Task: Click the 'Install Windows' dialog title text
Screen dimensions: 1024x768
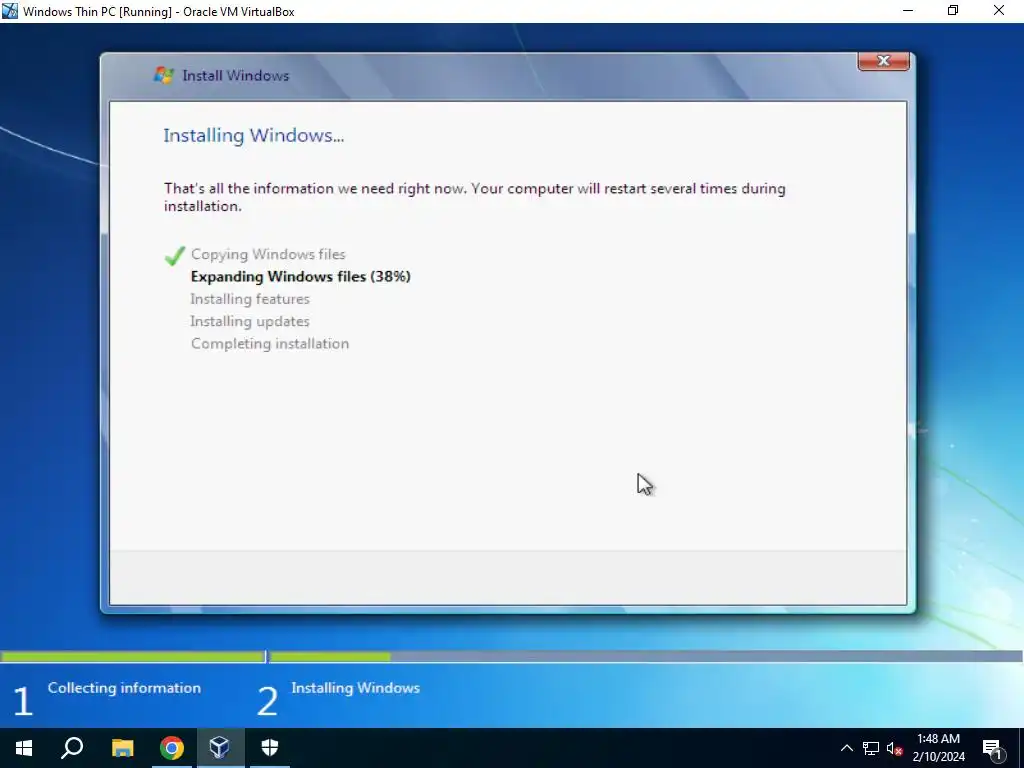Action: click(x=235, y=76)
